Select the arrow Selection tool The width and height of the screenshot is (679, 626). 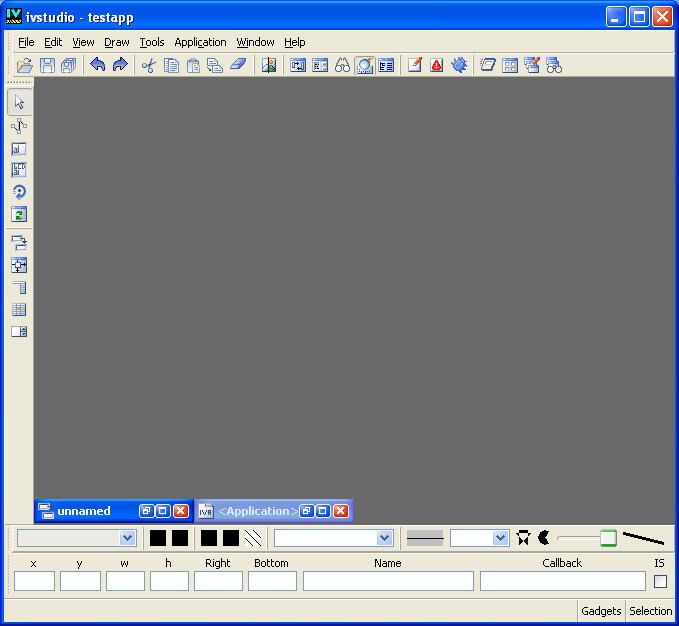click(x=19, y=101)
